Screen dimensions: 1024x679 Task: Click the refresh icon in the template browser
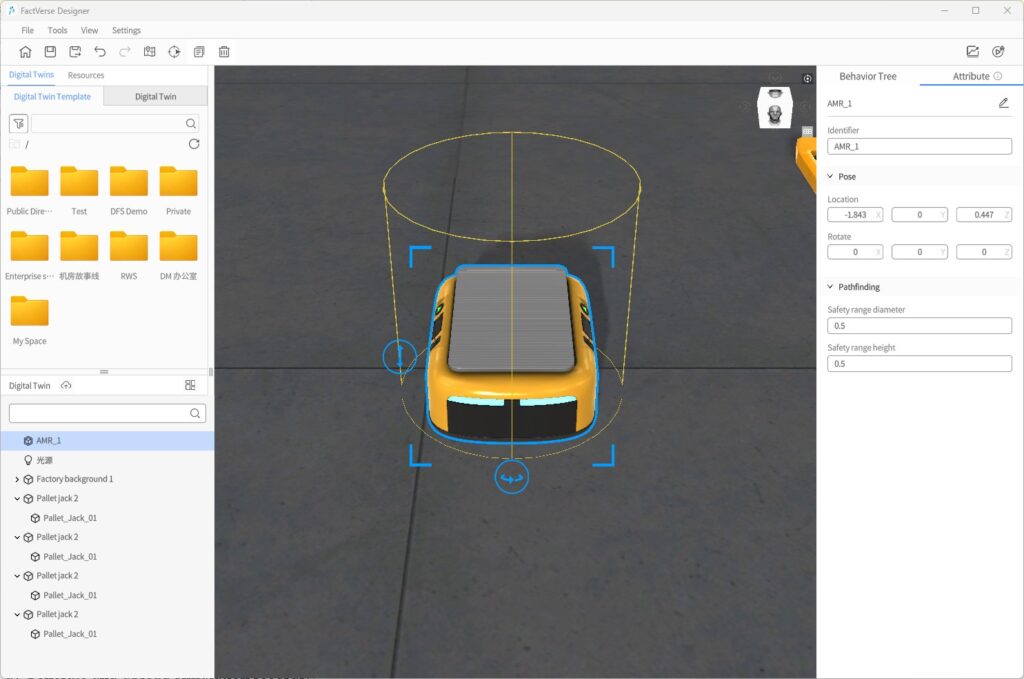click(x=194, y=144)
